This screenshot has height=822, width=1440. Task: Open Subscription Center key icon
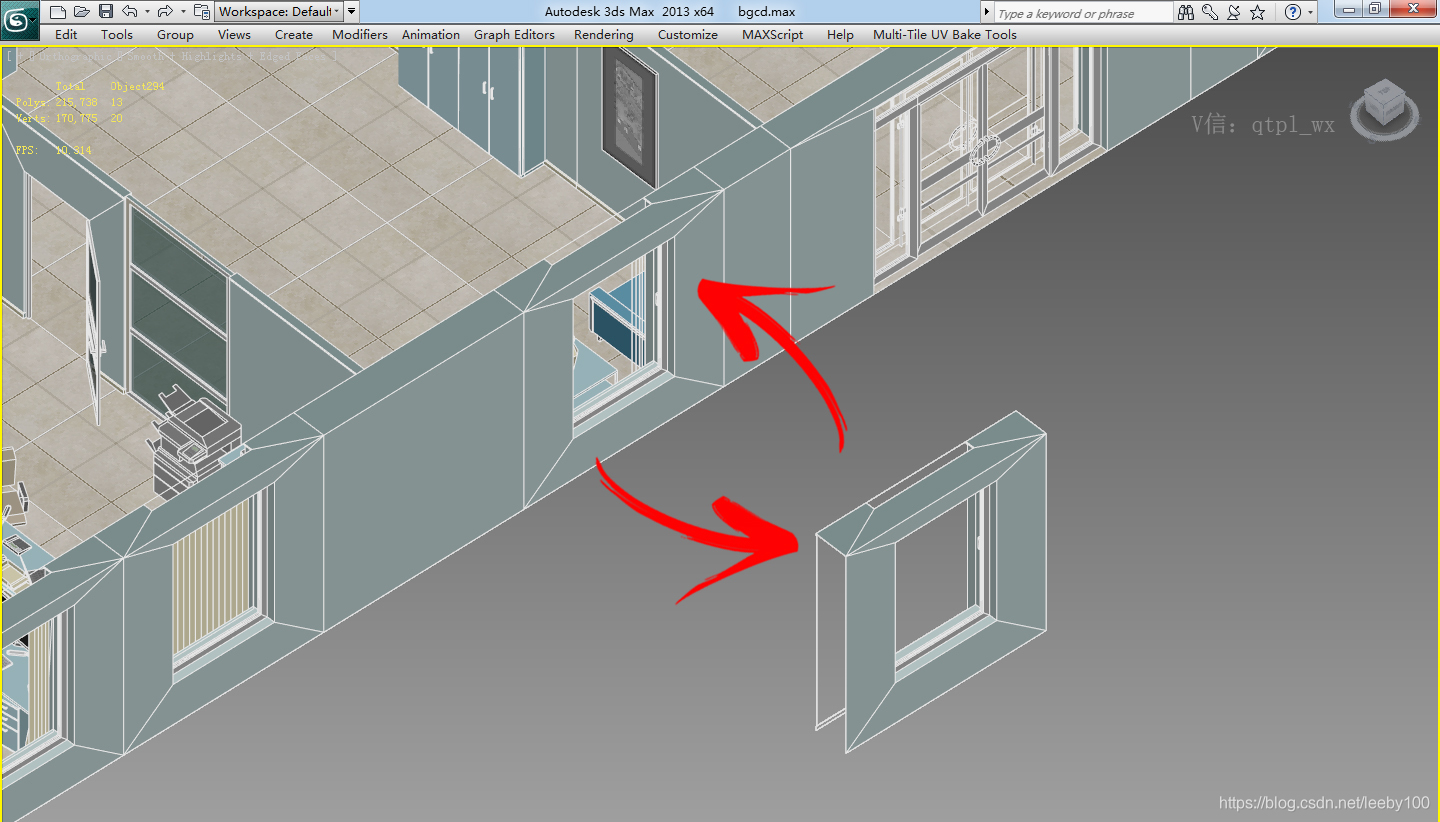(x=1210, y=12)
